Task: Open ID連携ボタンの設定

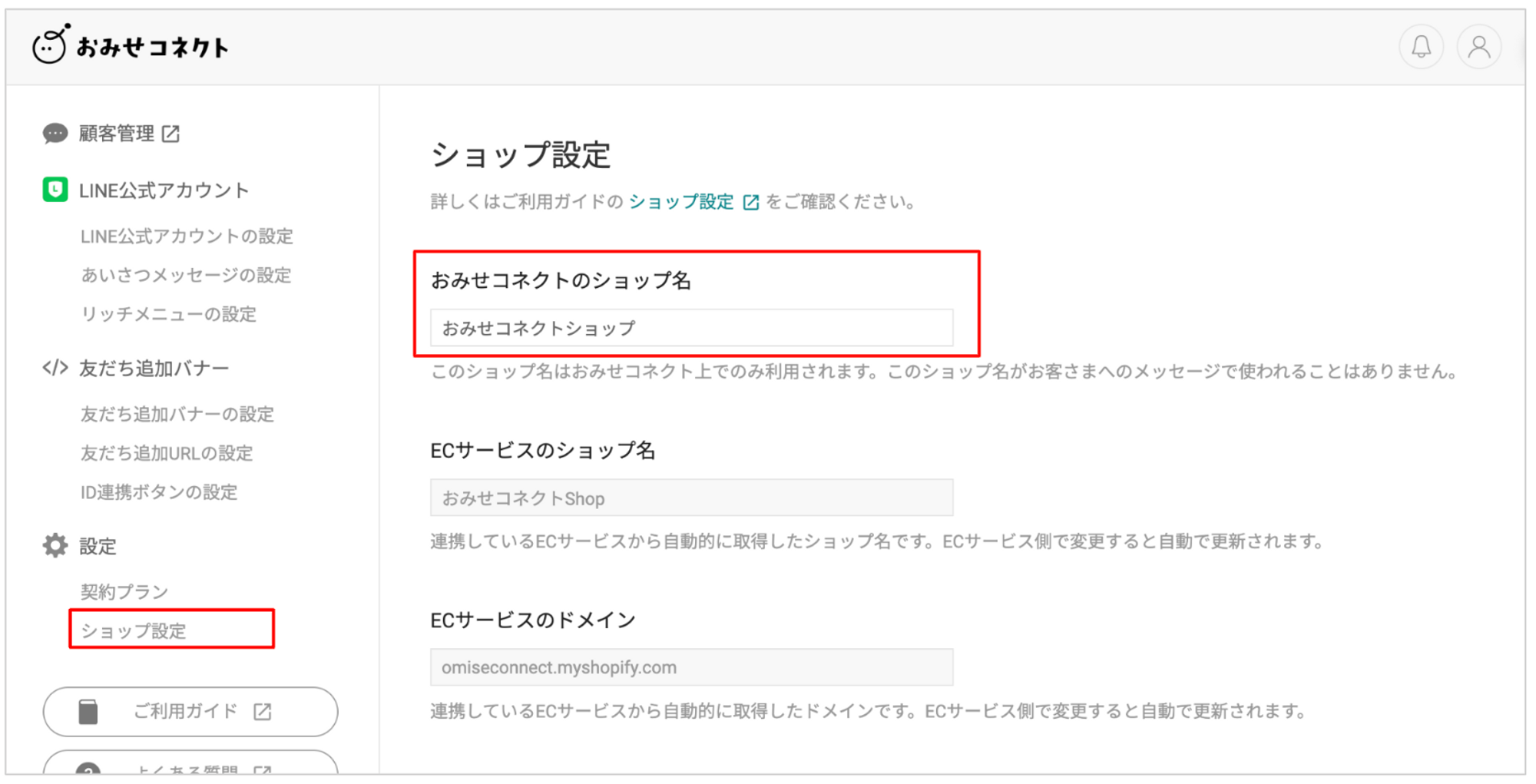Action: coord(159,492)
